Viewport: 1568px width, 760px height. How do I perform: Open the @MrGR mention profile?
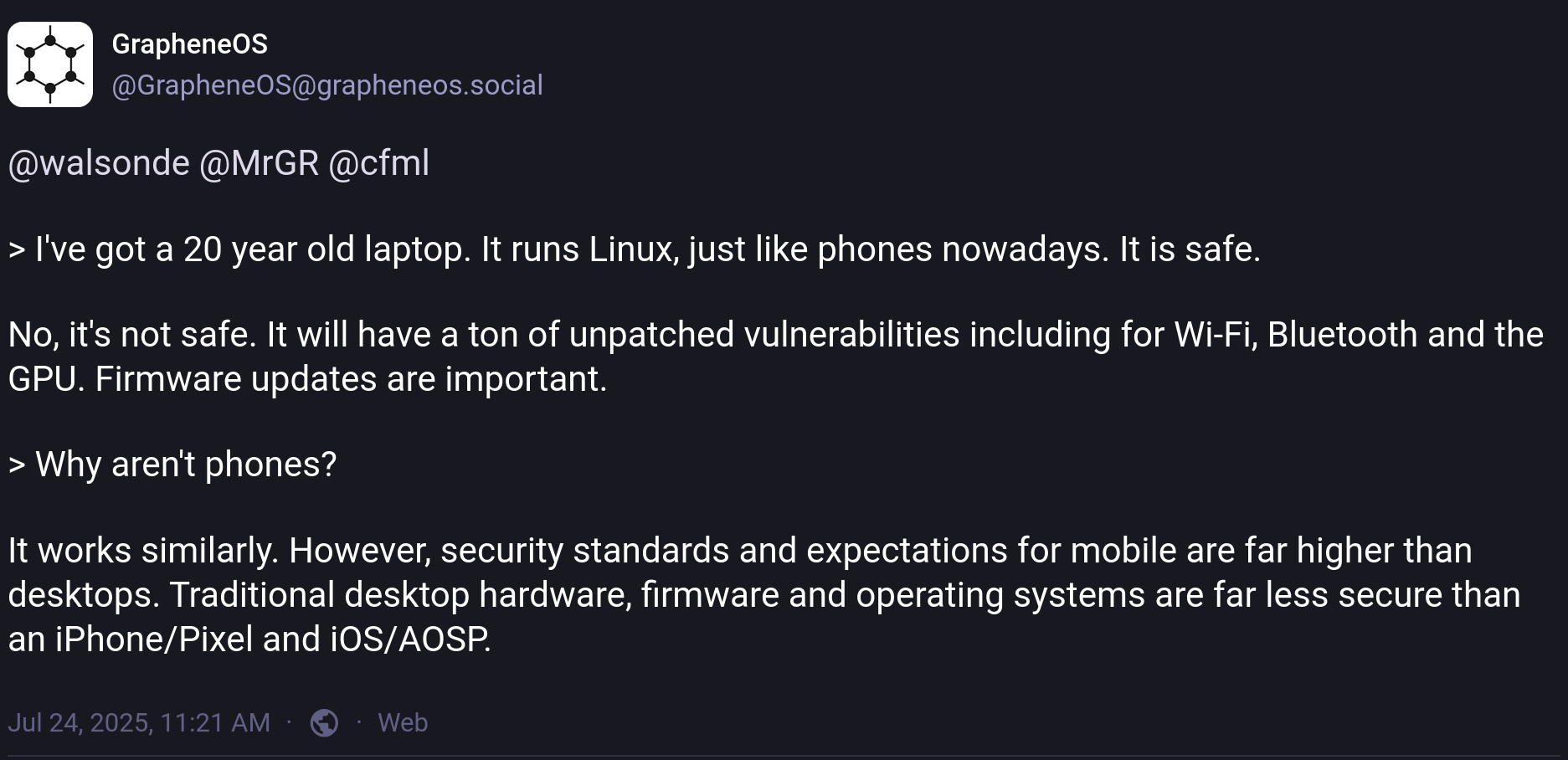pos(259,163)
